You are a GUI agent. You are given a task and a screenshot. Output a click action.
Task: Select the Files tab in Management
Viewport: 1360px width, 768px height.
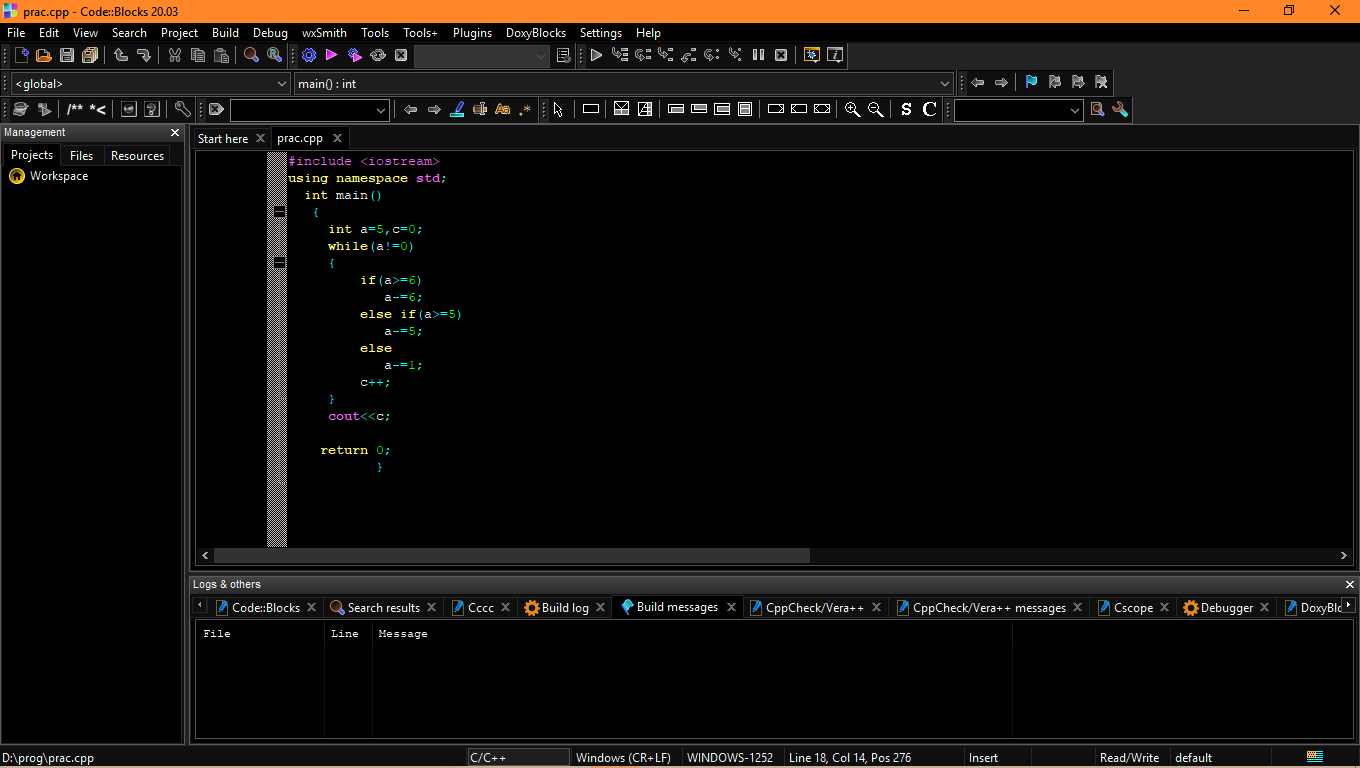click(81, 155)
